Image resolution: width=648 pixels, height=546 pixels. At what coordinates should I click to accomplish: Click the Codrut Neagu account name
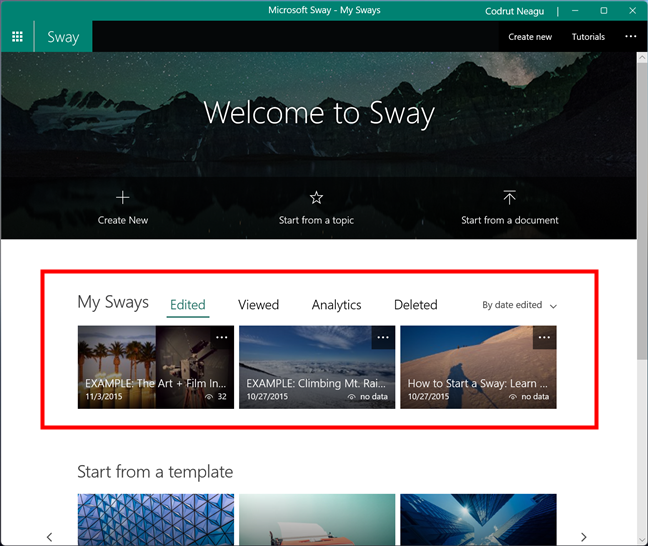514,11
